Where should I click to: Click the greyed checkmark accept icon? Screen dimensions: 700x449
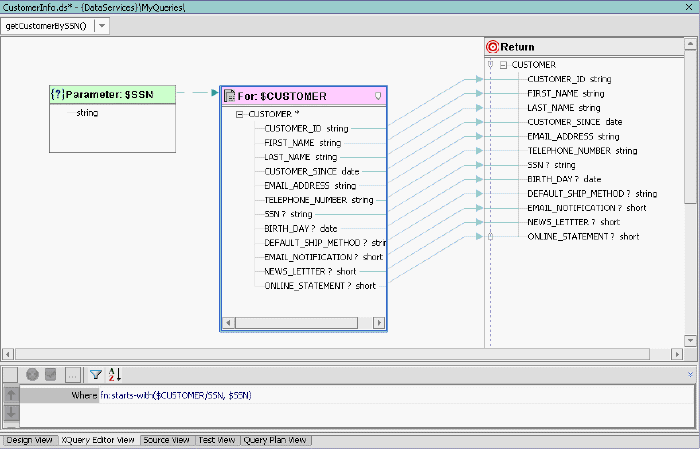51,374
